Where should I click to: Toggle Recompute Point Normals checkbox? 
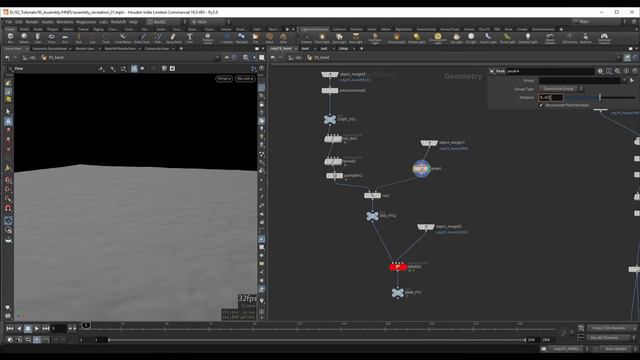541,105
